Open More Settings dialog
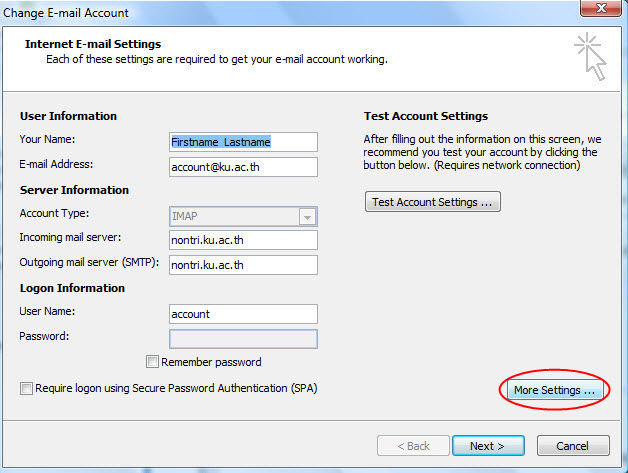 [x=555, y=390]
